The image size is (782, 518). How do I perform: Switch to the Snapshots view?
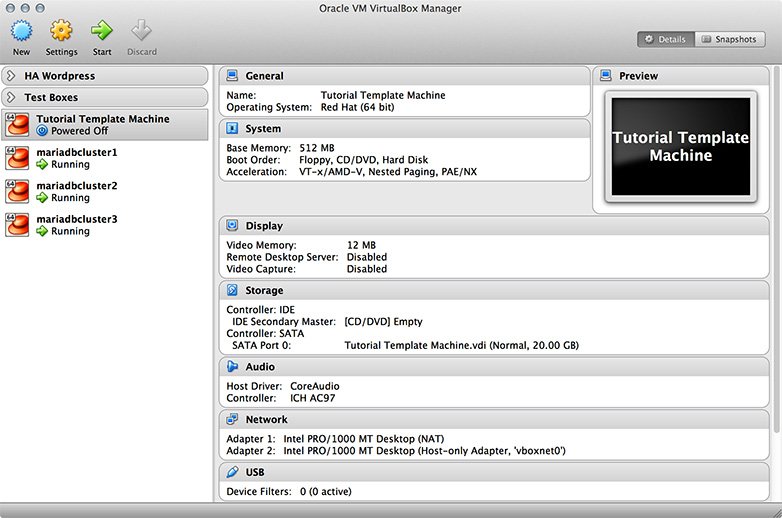click(730, 40)
